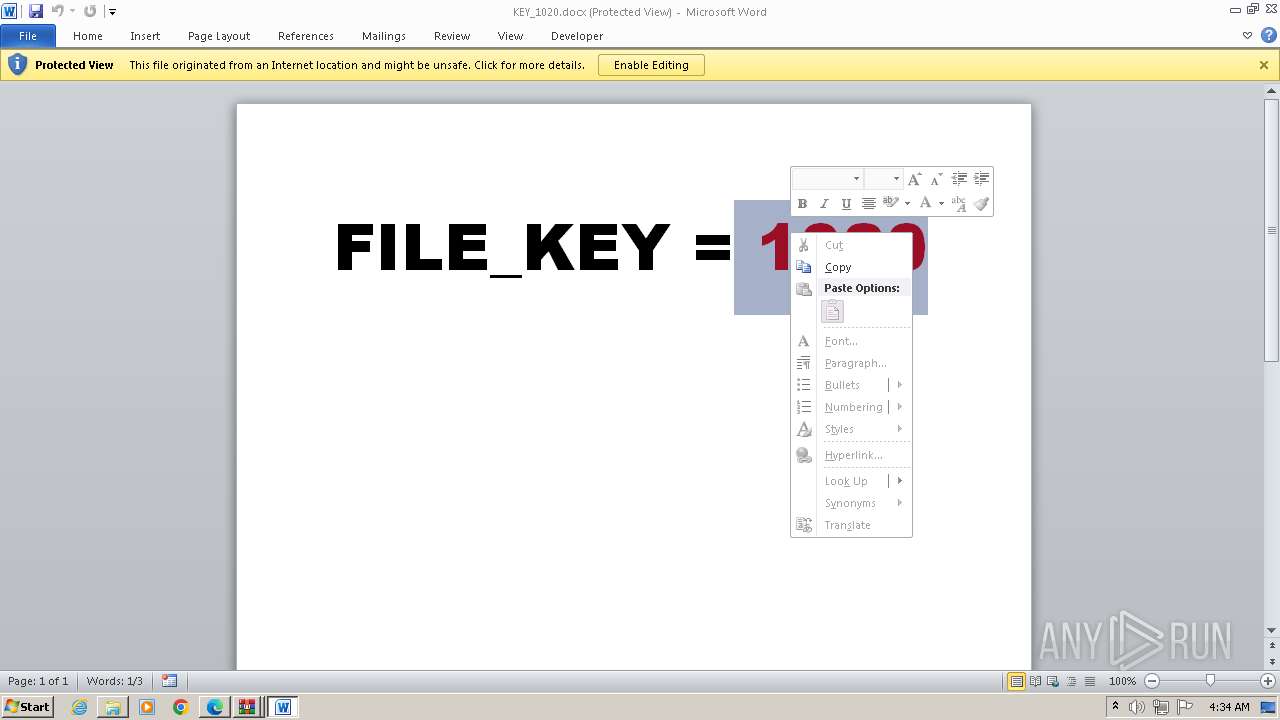Open the File tab
Viewport: 1280px width, 720px height.
pyautogui.click(x=28, y=36)
